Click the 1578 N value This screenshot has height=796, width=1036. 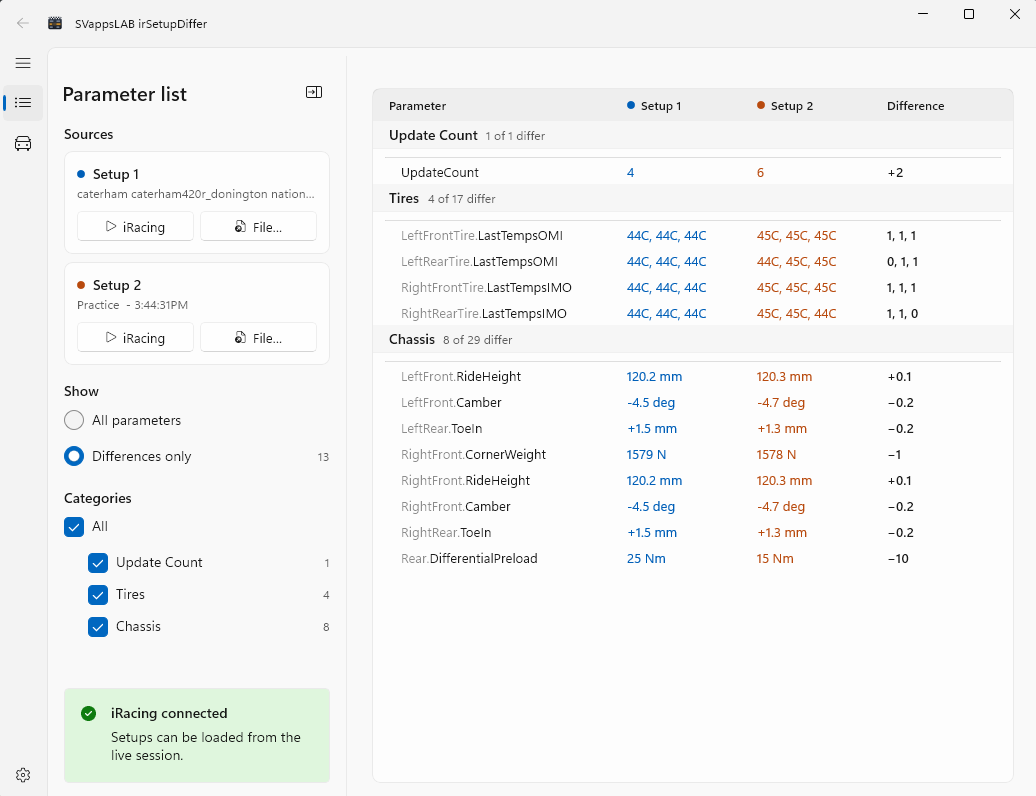point(776,454)
